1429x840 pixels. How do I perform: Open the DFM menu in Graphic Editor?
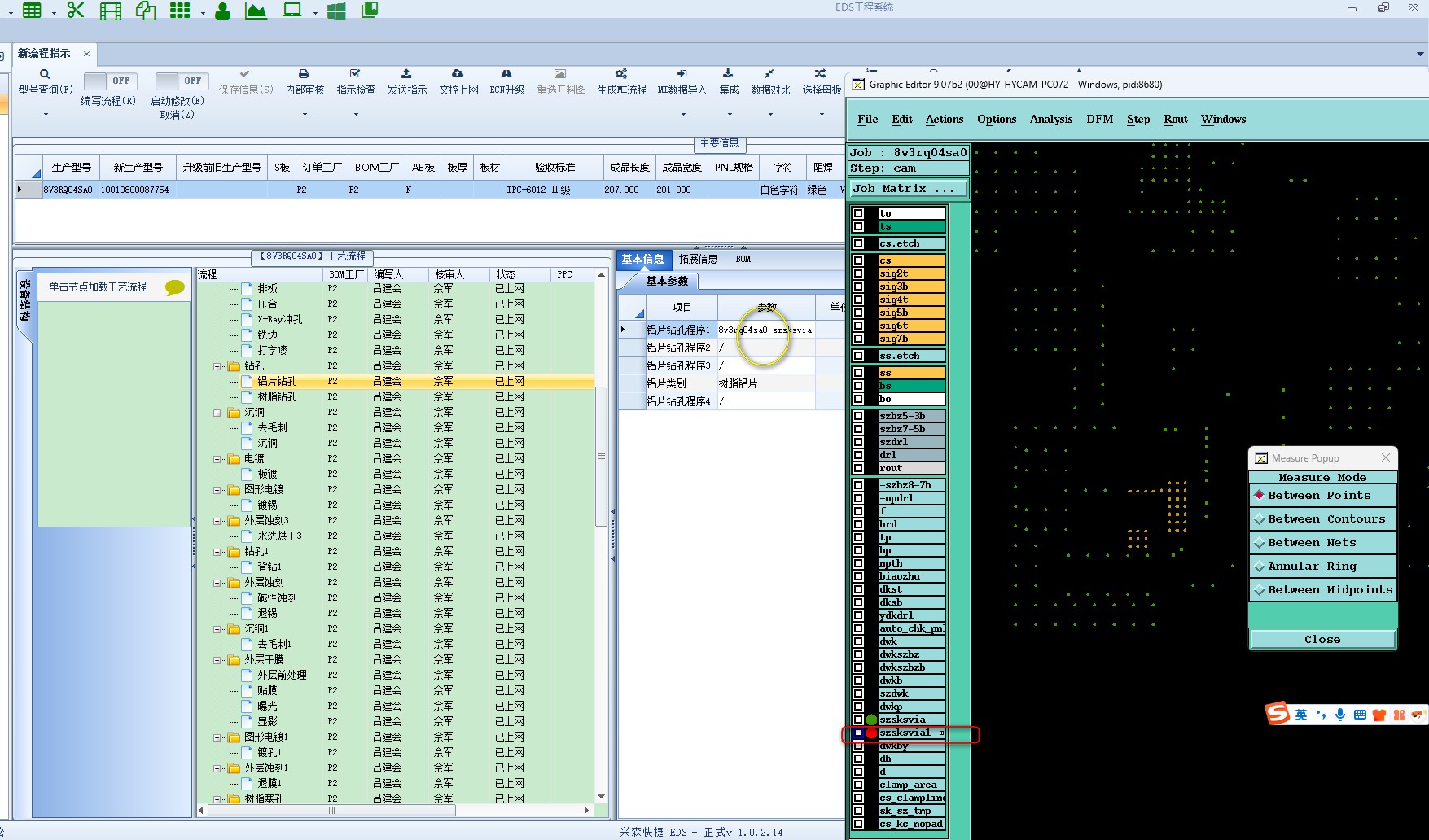tap(1099, 119)
